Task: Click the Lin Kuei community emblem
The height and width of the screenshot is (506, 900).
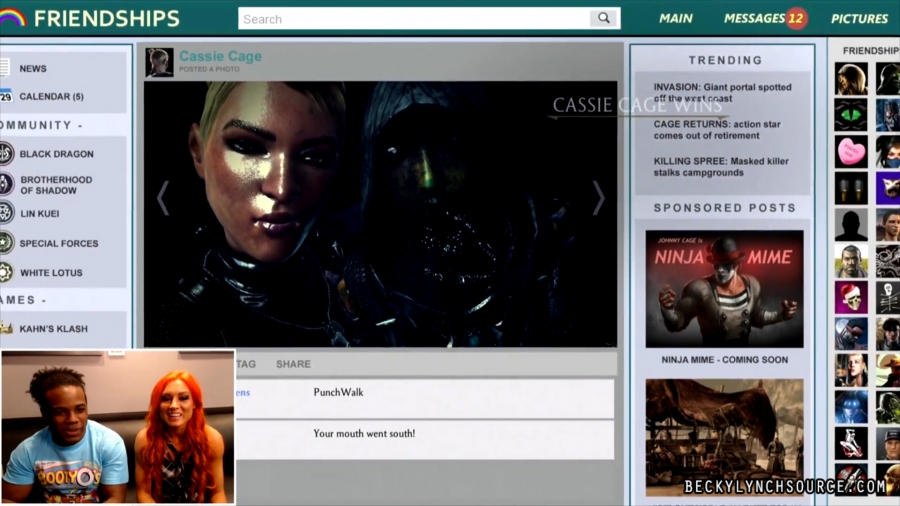Action: point(6,213)
